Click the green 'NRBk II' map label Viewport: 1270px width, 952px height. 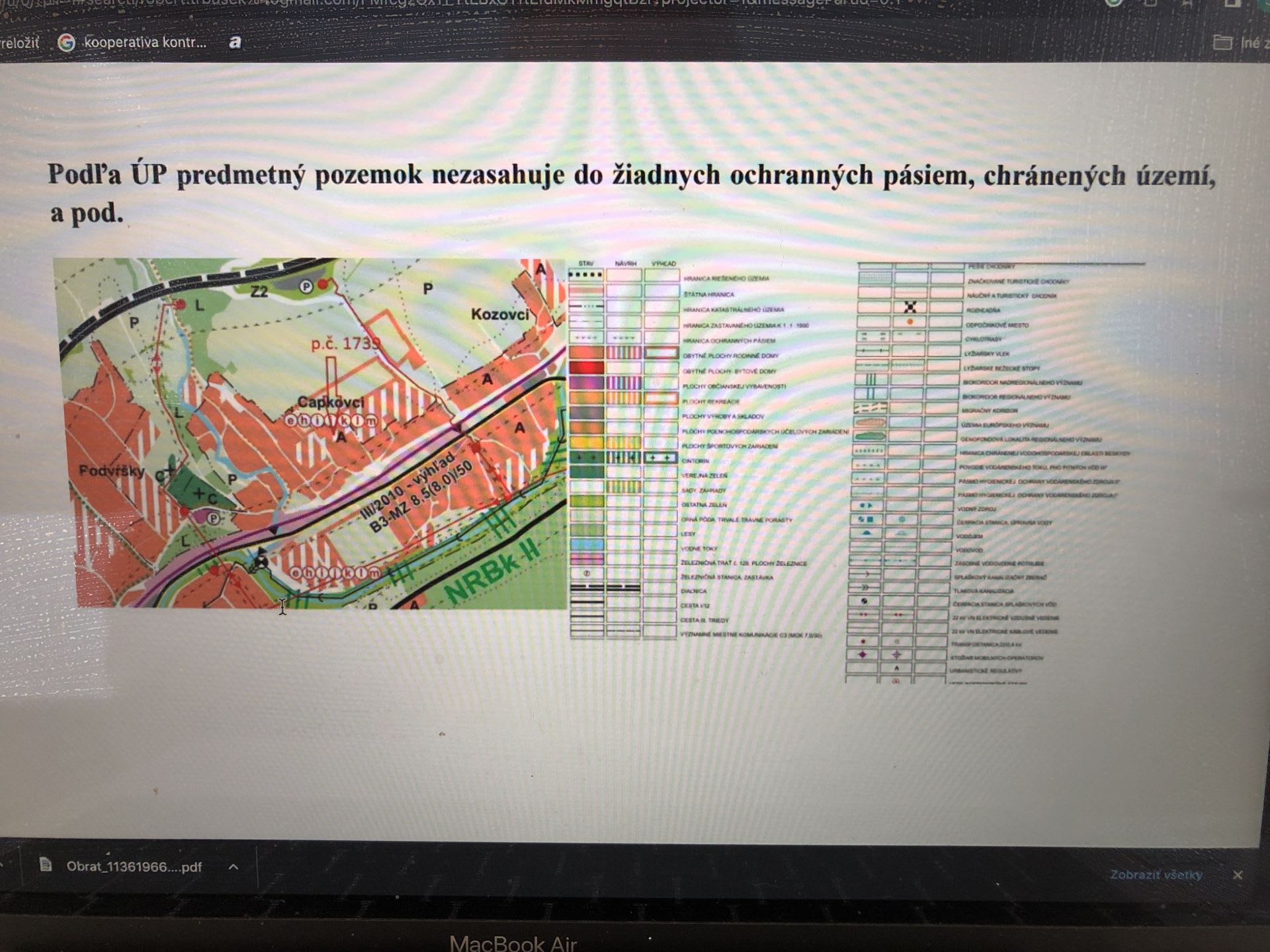pos(492,571)
